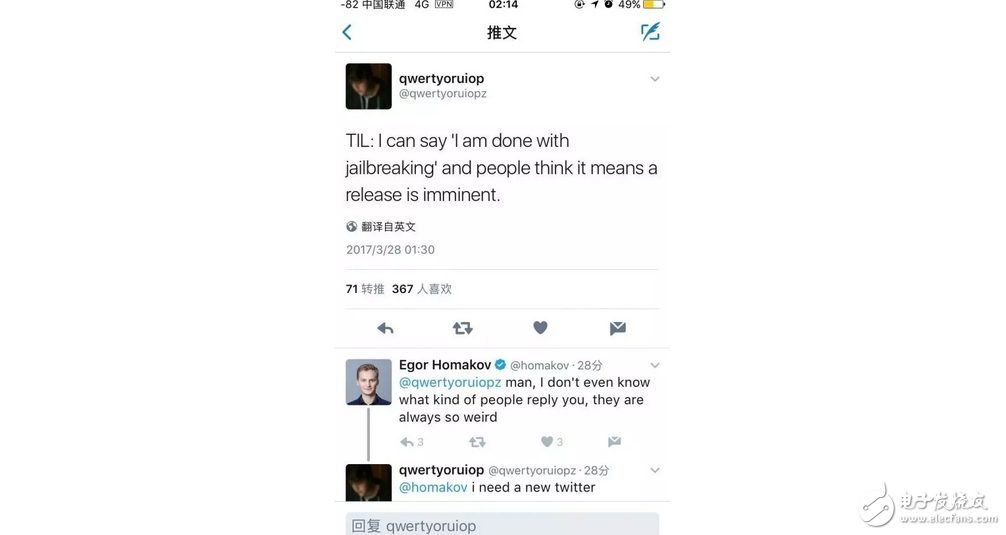Image resolution: width=1006 pixels, height=535 pixels.
Task: Send main tweet via direct message
Action: pyautogui.click(x=617, y=328)
